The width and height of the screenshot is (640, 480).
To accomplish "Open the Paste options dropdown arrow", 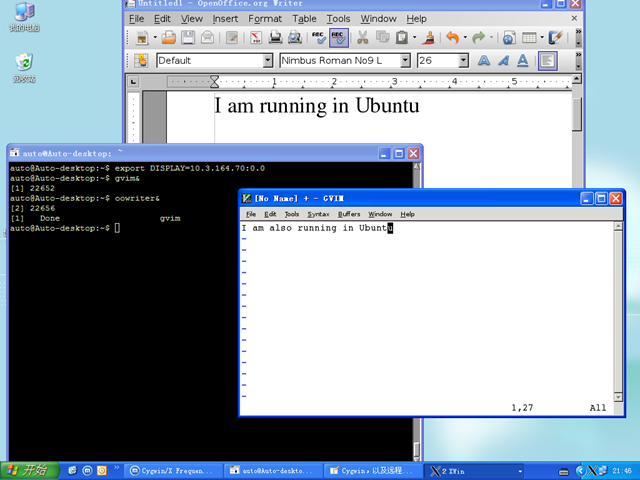I will (x=415, y=38).
